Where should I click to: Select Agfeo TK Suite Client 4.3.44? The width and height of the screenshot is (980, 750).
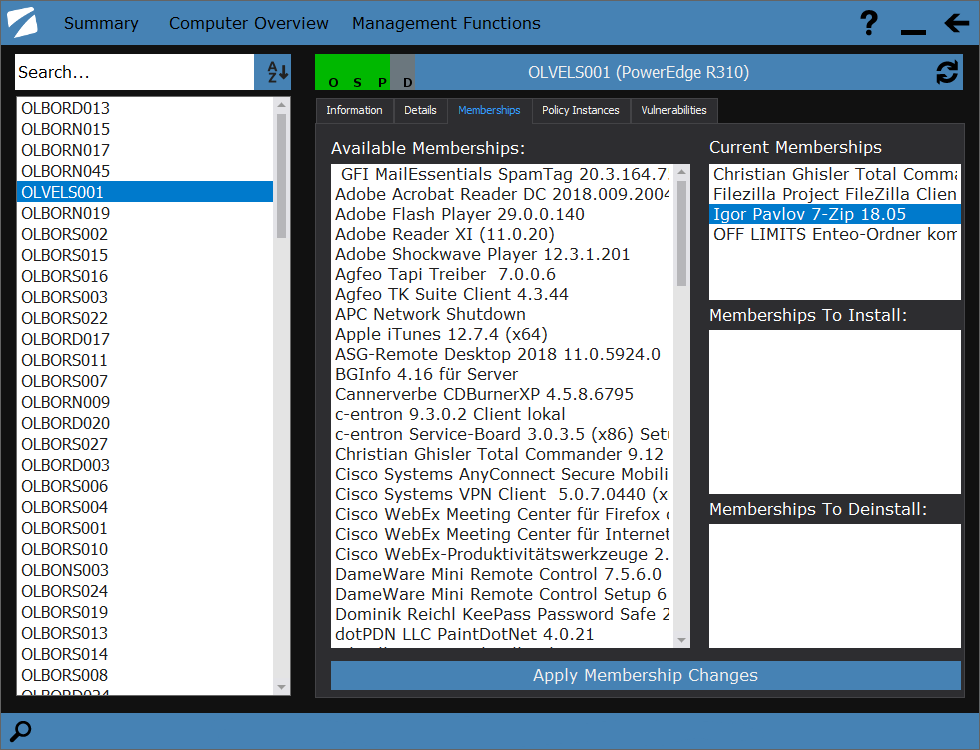tap(502, 294)
